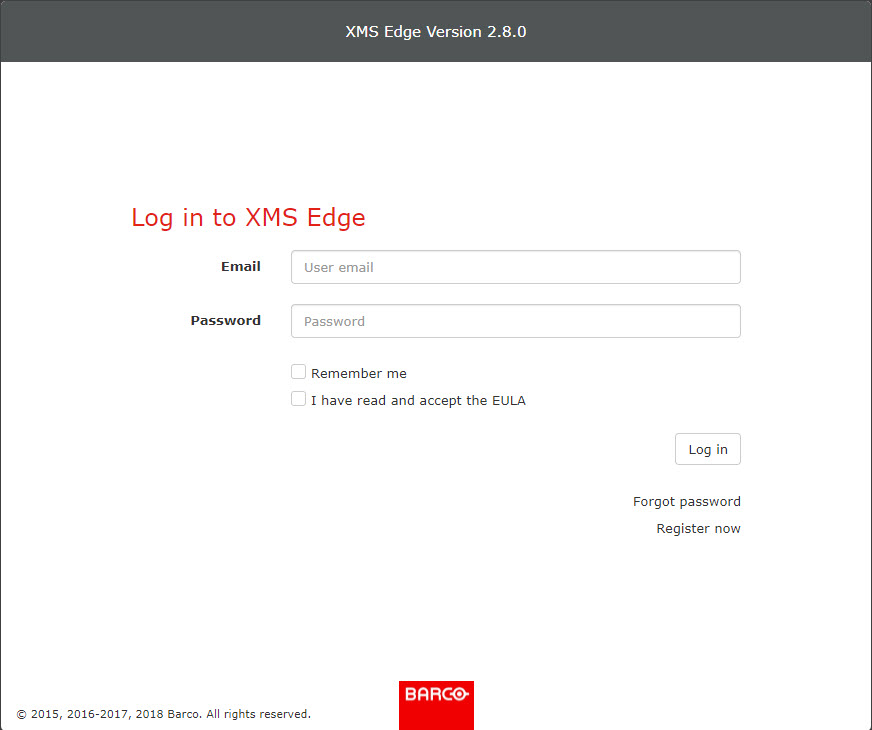Open the Forgot password link
The width and height of the screenshot is (872, 730).
pos(686,501)
